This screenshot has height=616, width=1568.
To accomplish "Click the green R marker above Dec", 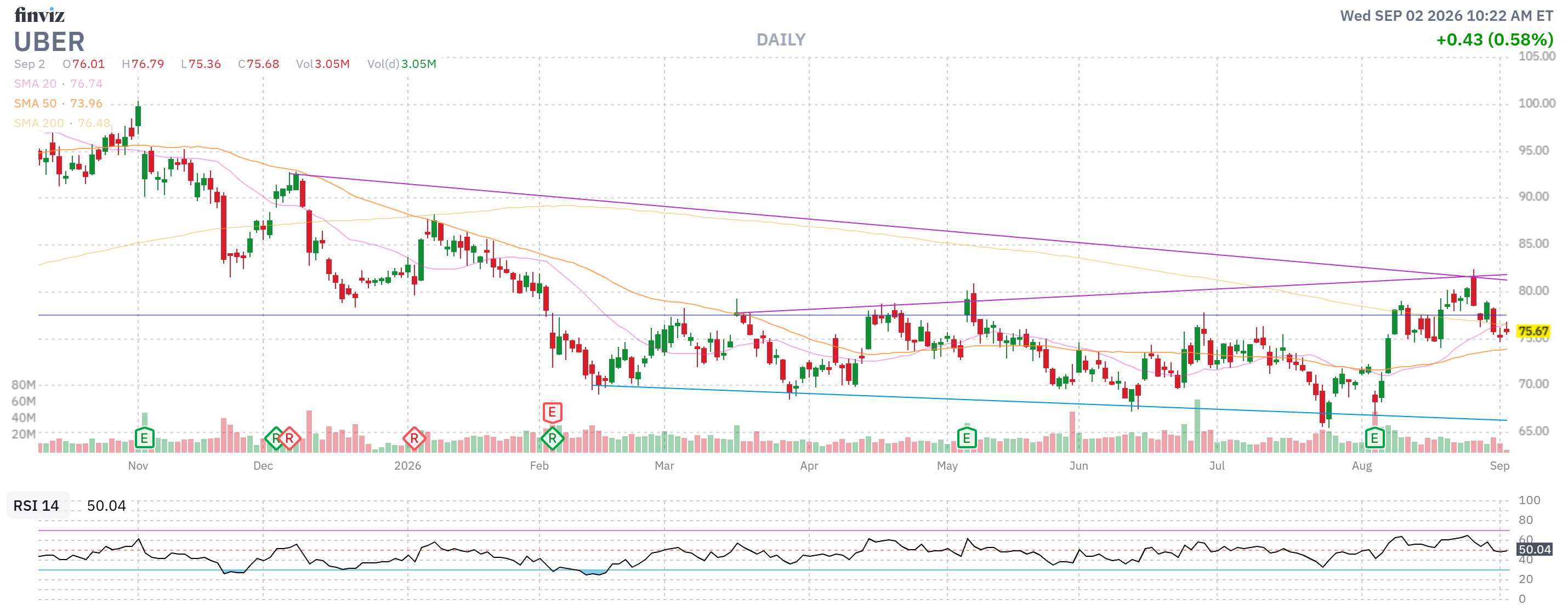I will 275,438.
